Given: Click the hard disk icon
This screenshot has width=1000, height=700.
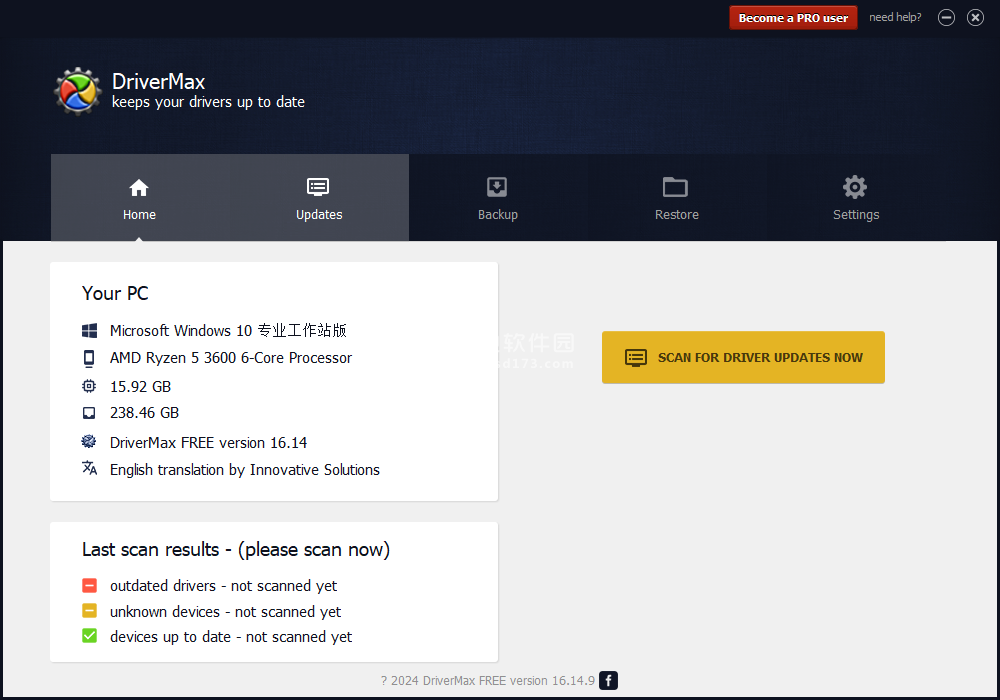Looking at the screenshot, I should (x=89, y=413).
